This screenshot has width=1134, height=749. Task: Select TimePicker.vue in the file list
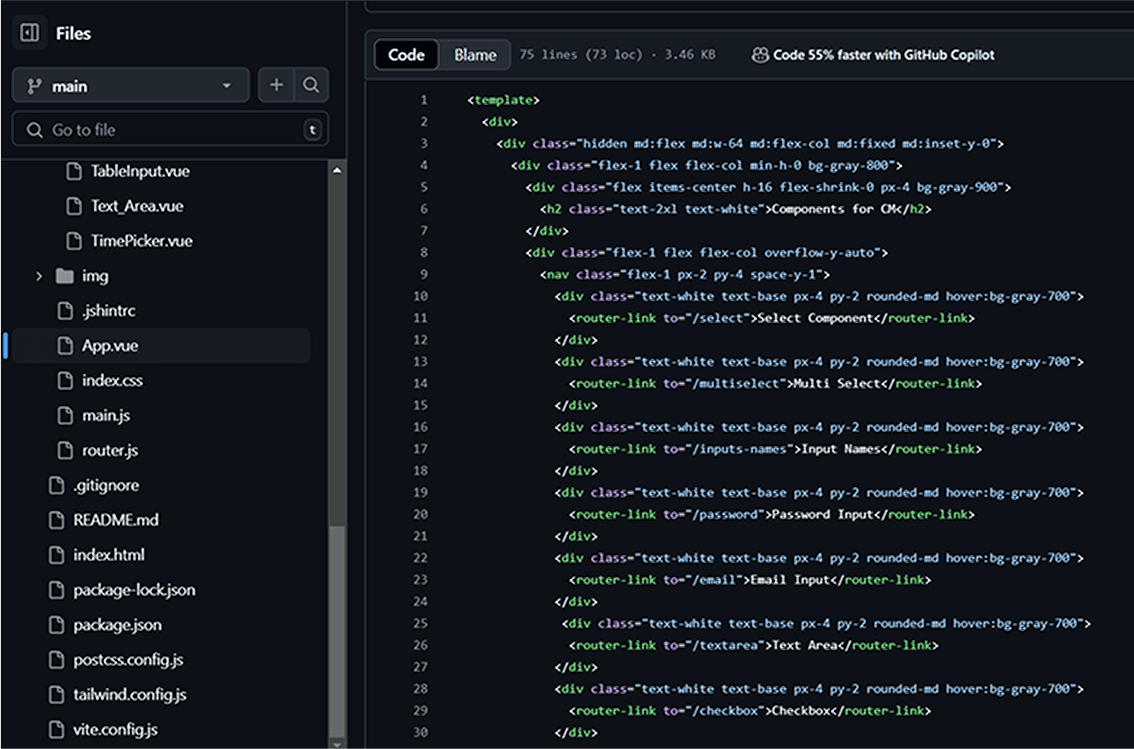coord(142,241)
